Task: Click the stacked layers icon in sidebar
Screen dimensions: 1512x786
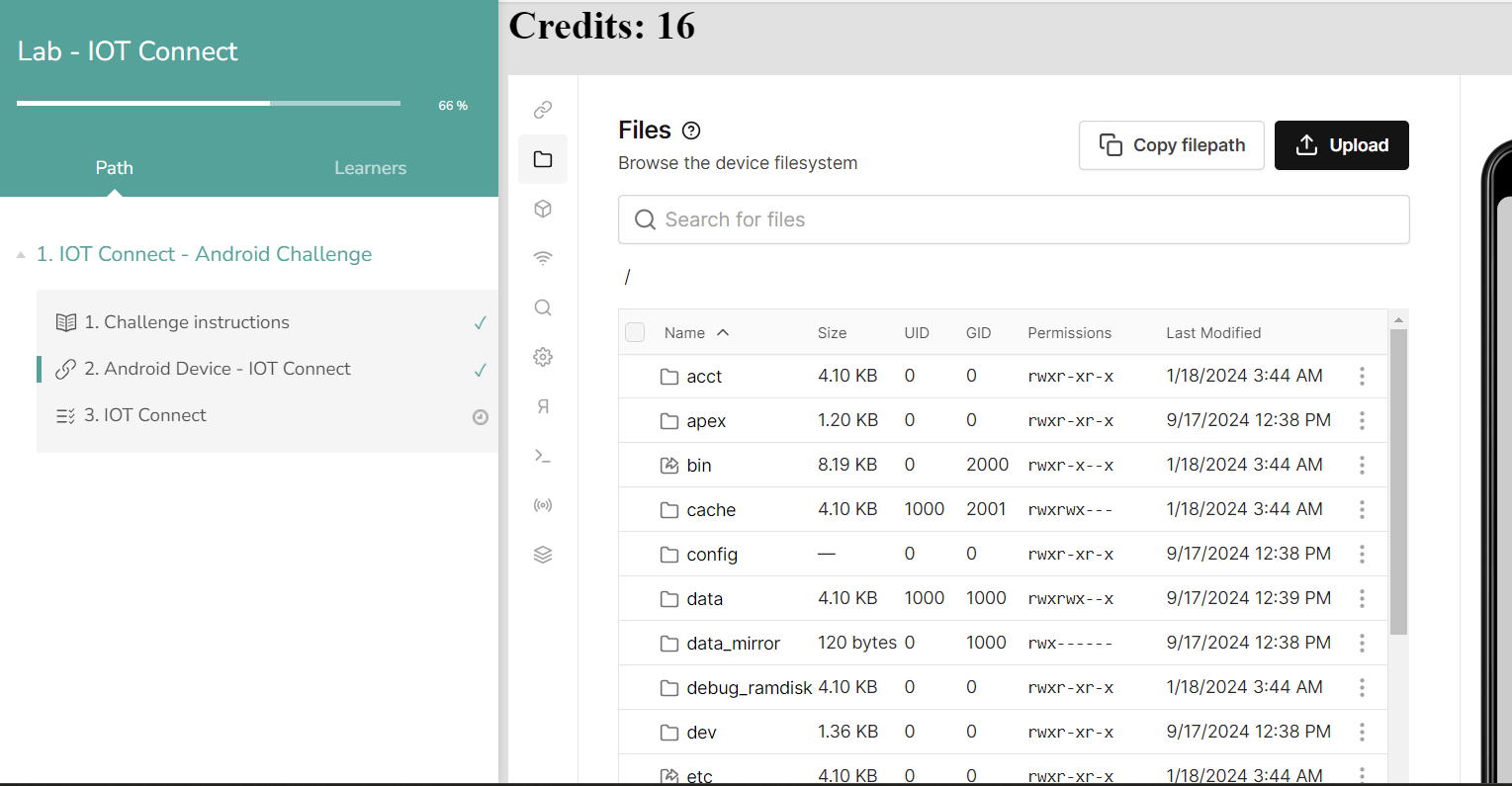Action: click(543, 555)
